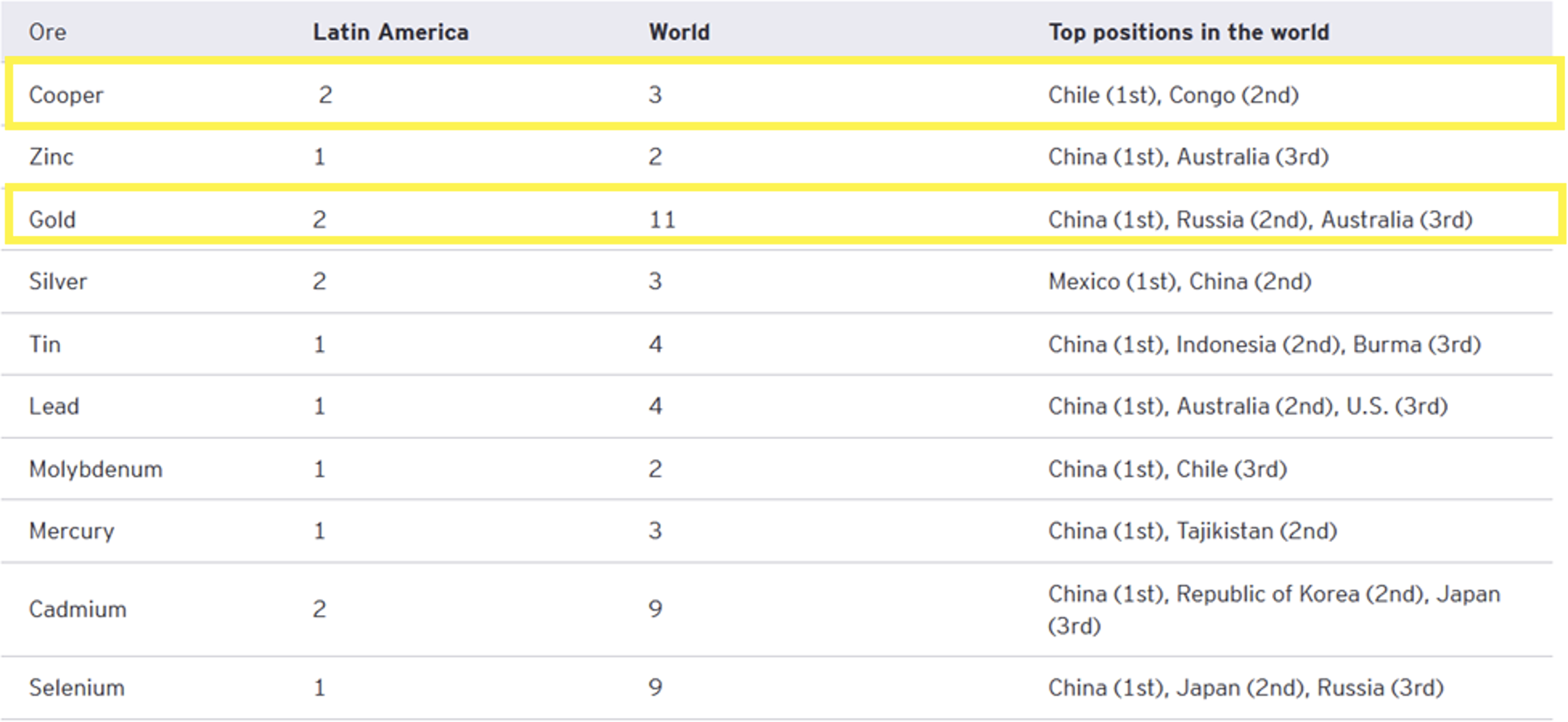The image size is (1568, 722).
Task: Click the "Tin" row label
Action: click(x=45, y=344)
